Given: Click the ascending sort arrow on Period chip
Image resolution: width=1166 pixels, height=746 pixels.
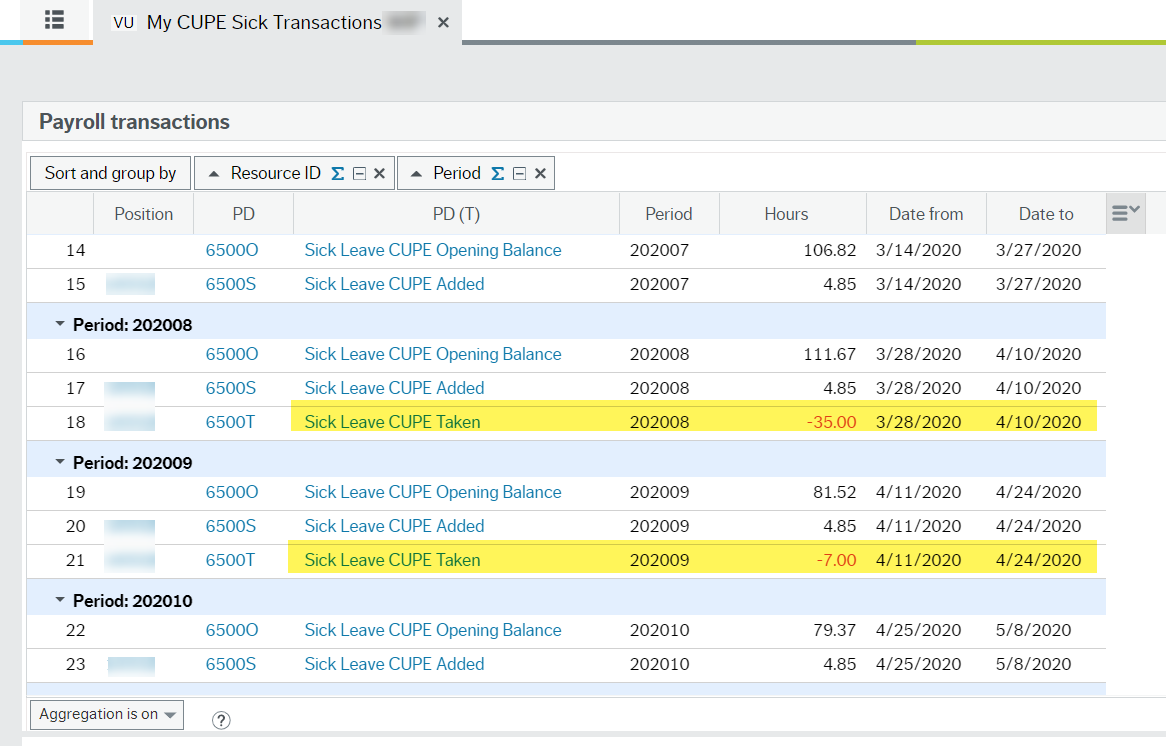Looking at the screenshot, I should pos(417,172).
